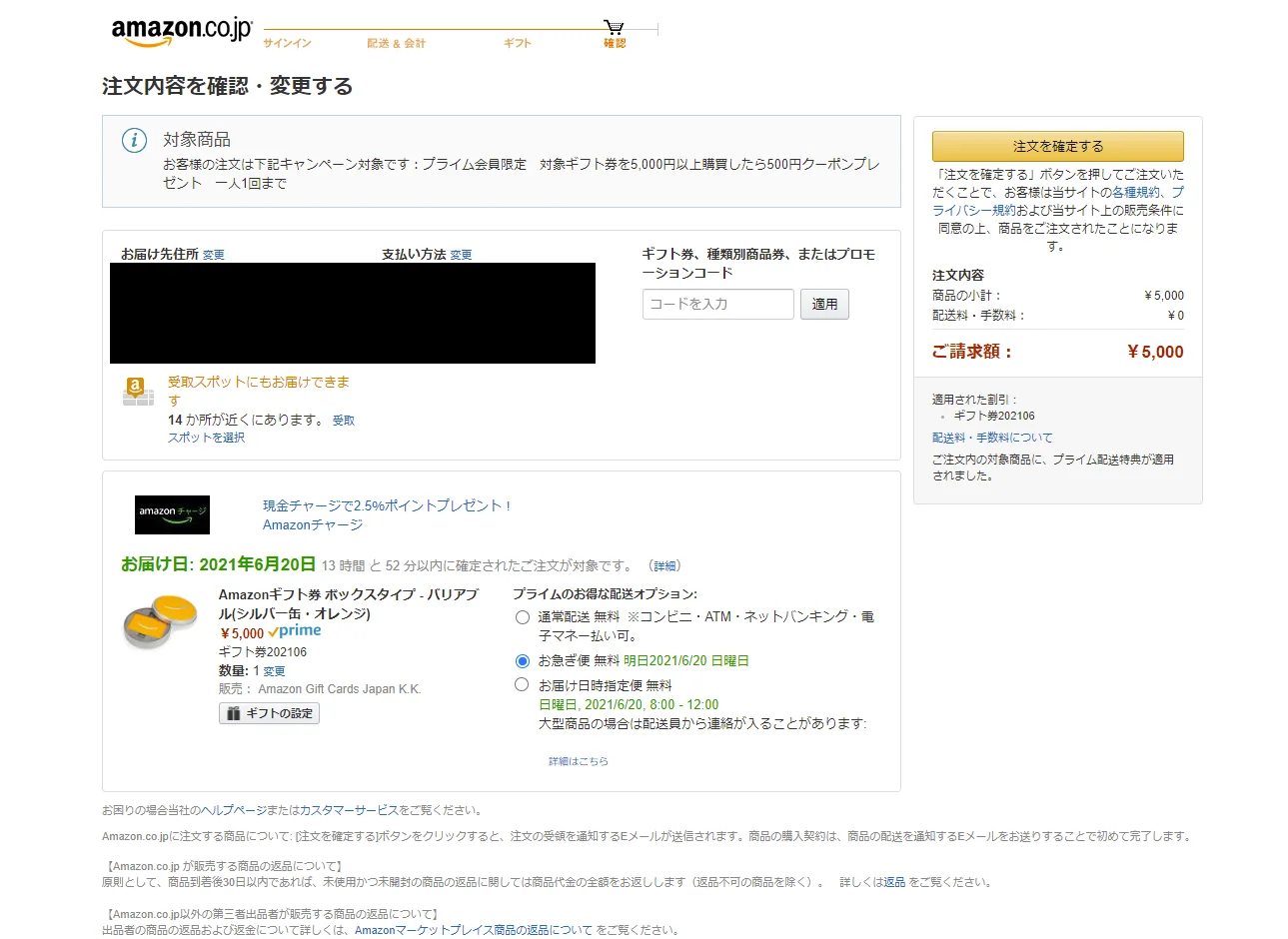Image resolution: width=1288 pixels, height=939 pixels.
Task: Click the Amazon box icon near 受取スポット
Action: tap(137, 390)
